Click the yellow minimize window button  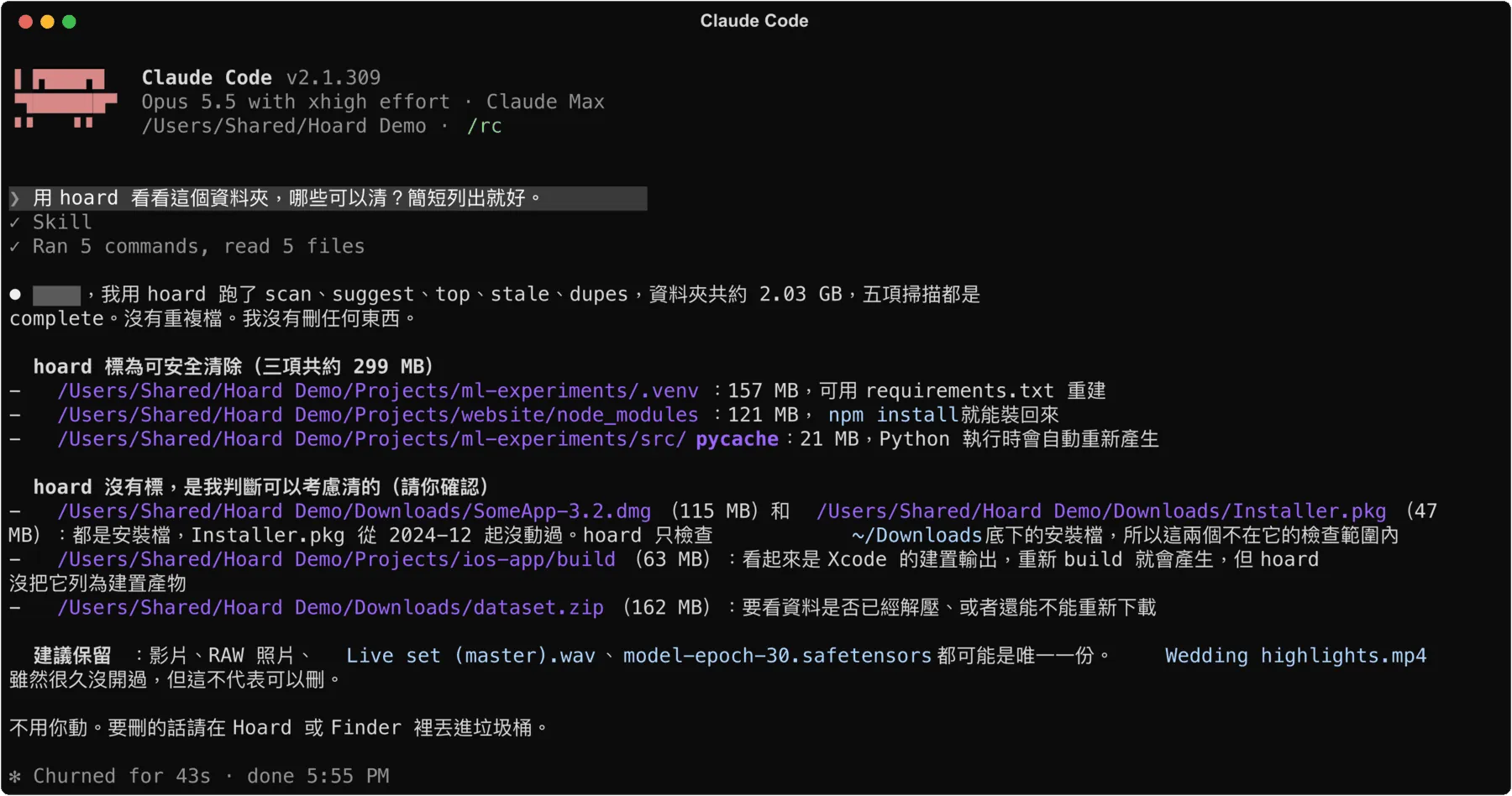click(47, 22)
